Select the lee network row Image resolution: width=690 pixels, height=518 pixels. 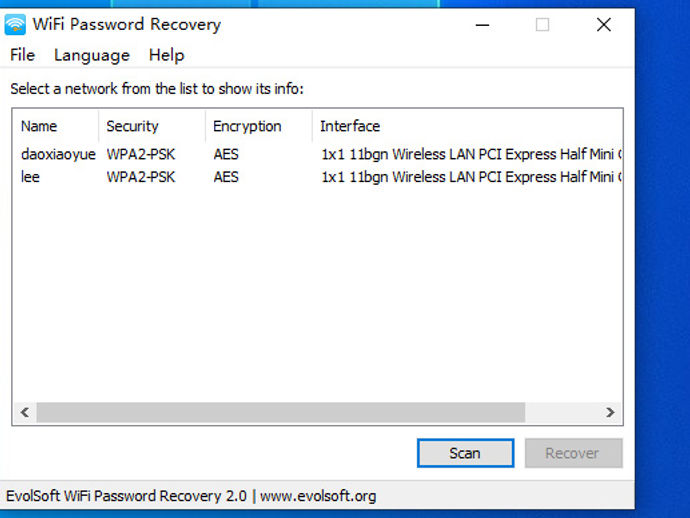[x=317, y=177]
